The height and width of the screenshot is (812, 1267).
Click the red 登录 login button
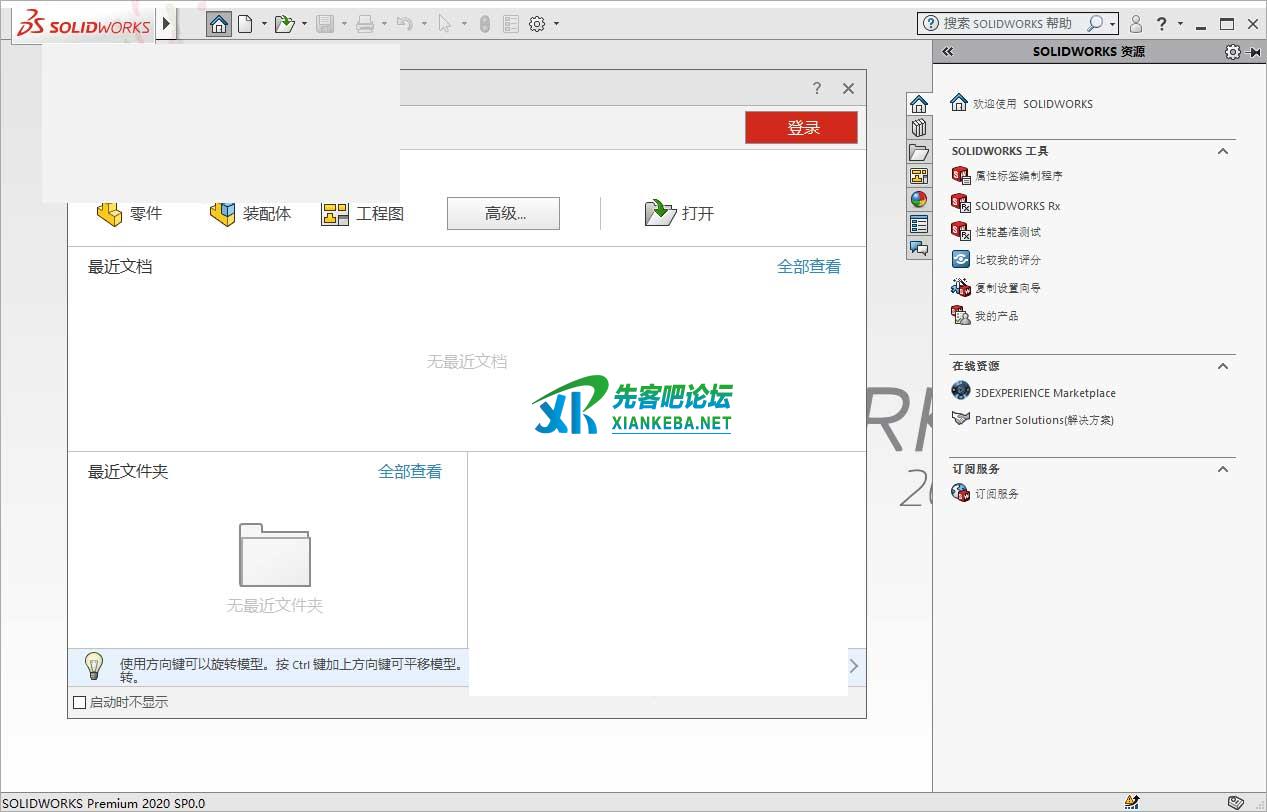801,128
